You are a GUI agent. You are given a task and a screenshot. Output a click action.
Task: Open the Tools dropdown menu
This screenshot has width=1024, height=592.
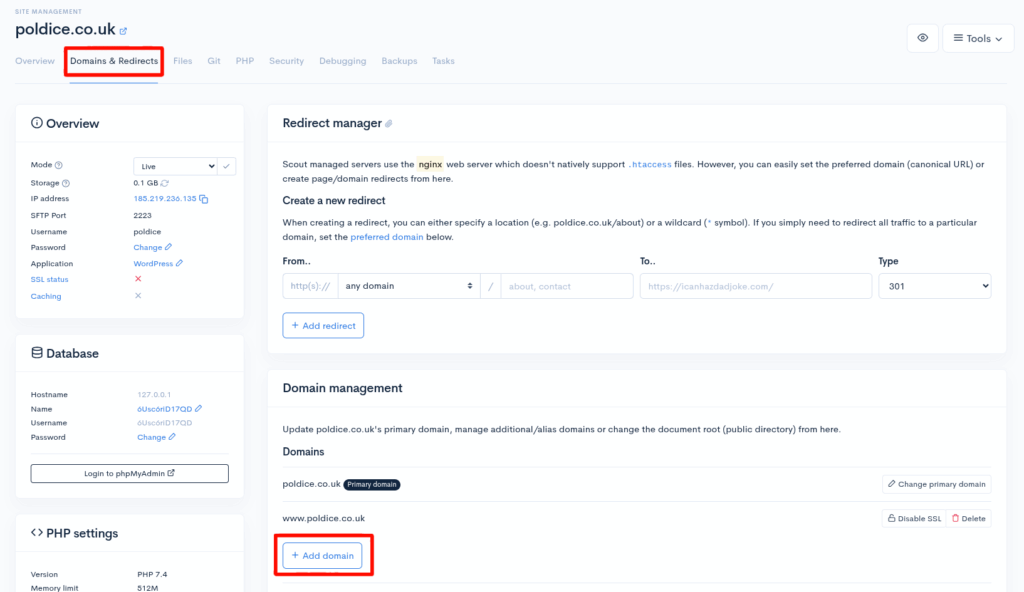coord(977,38)
